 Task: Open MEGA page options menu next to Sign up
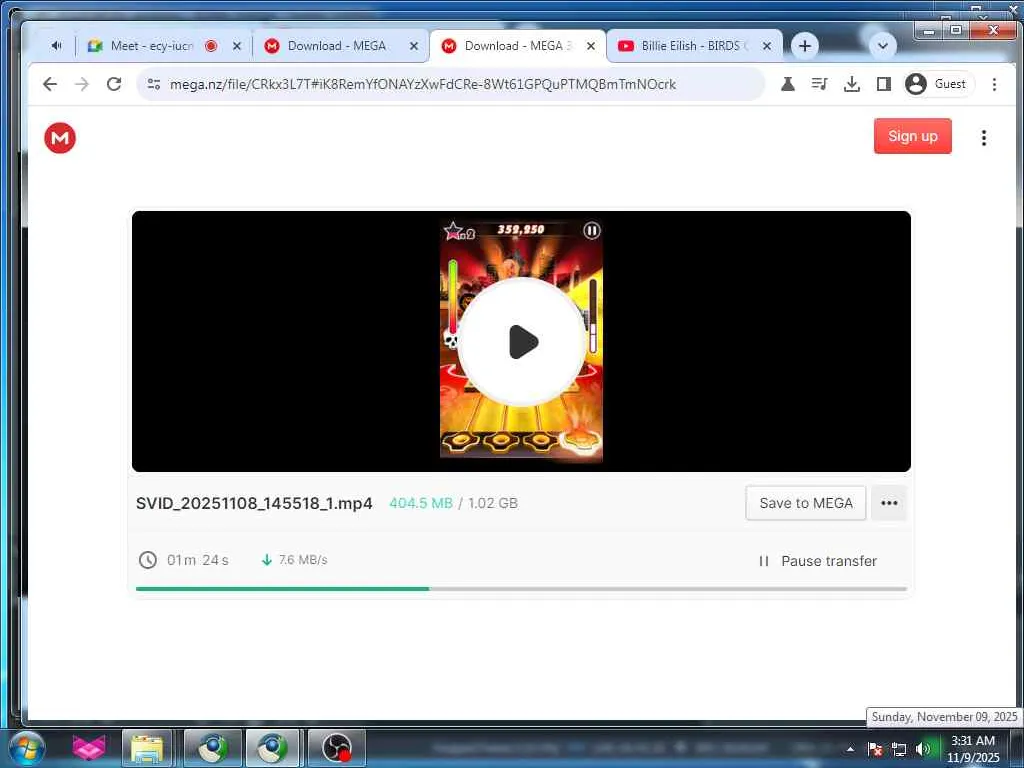point(984,138)
